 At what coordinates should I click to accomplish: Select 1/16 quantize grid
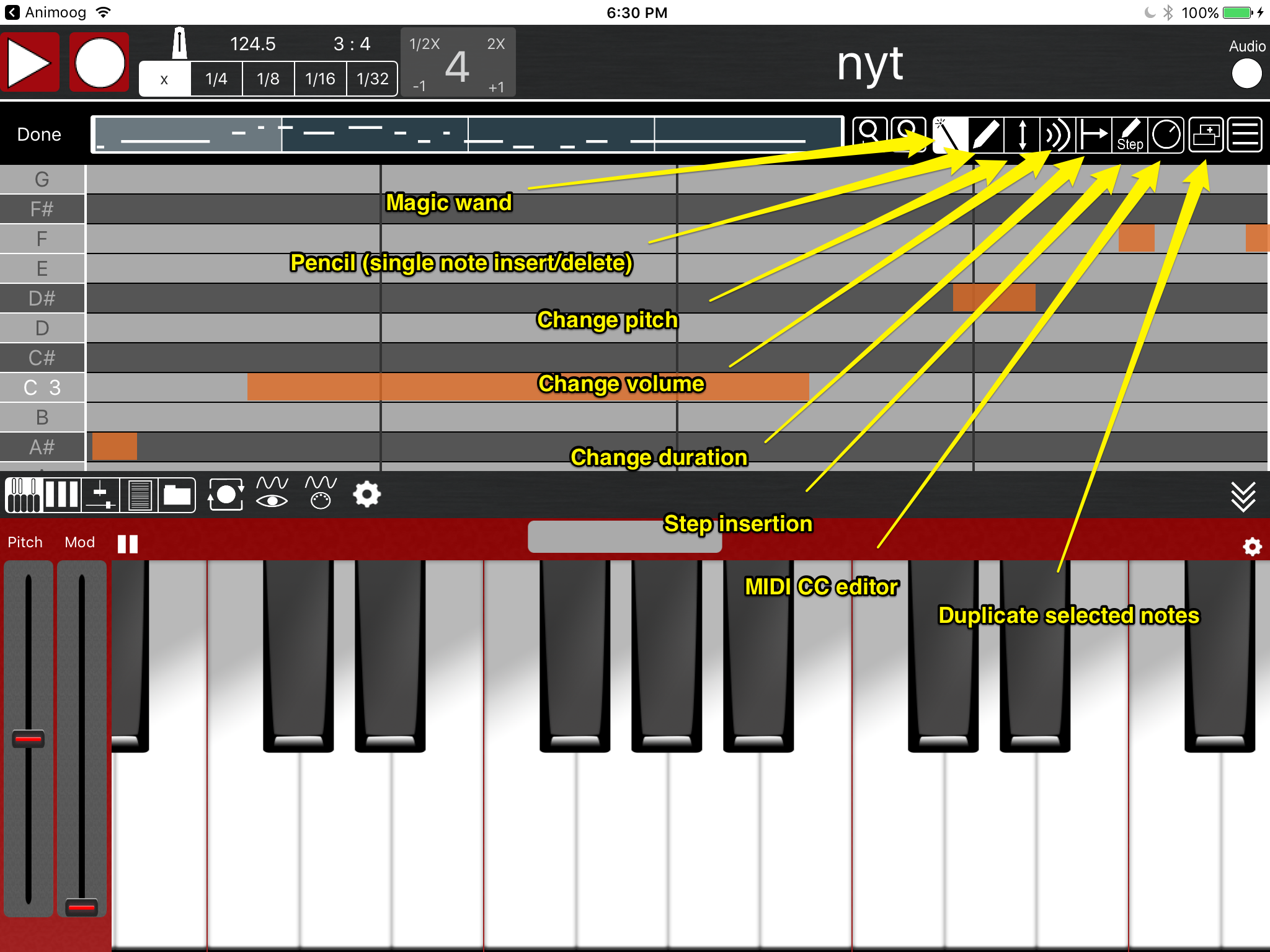[320, 79]
